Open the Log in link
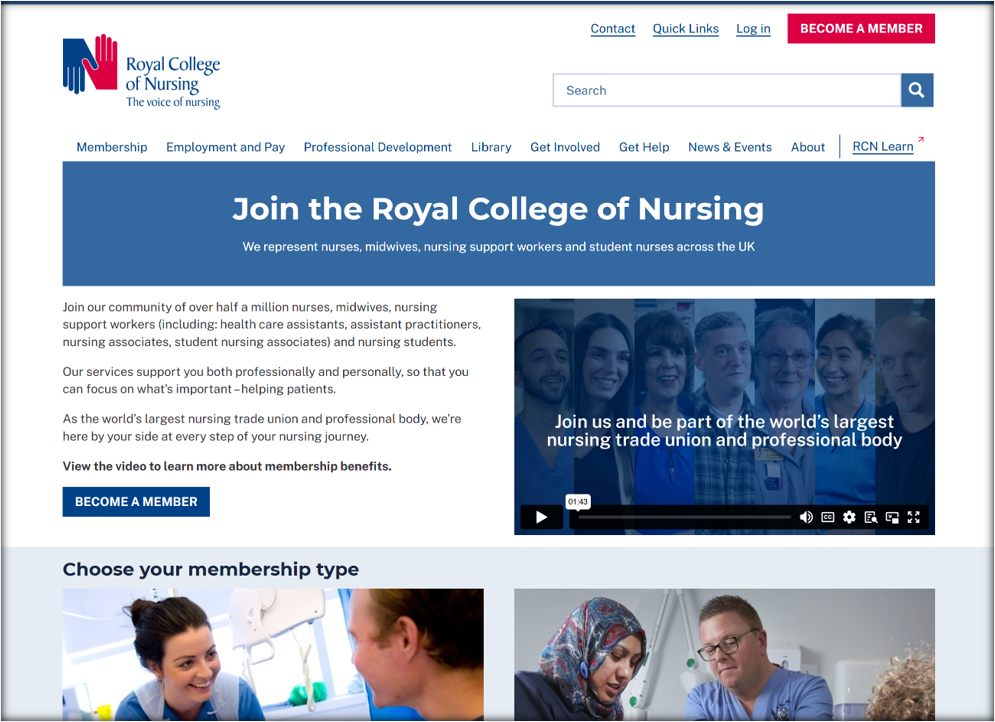The height and width of the screenshot is (722, 995). click(x=753, y=29)
